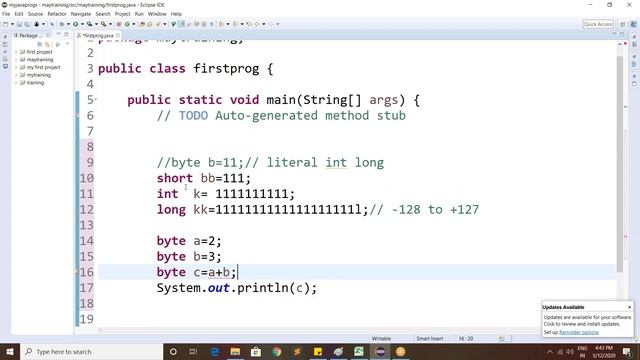The width and height of the screenshot is (640, 360).
Task: Collapse the main method fold marker
Action: point(96,99)
